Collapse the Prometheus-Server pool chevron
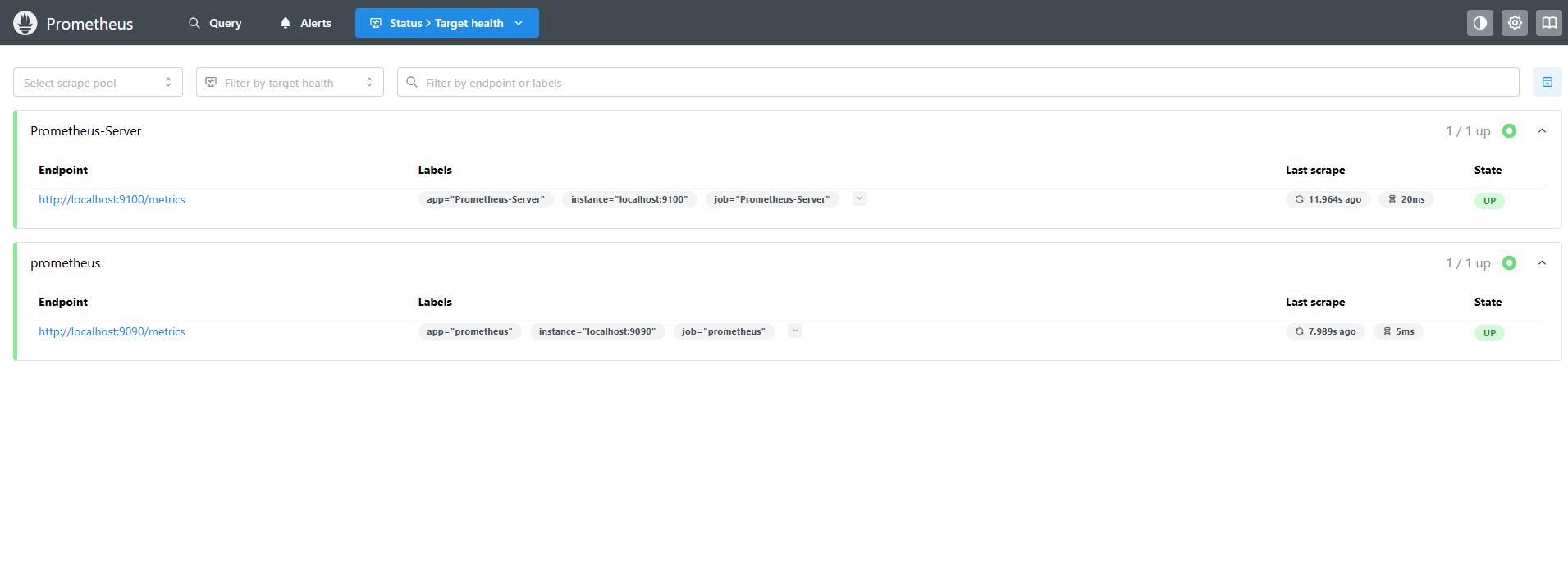Image resolution: width=1568 pixels, height=584 pixels. click(1542, 131)
